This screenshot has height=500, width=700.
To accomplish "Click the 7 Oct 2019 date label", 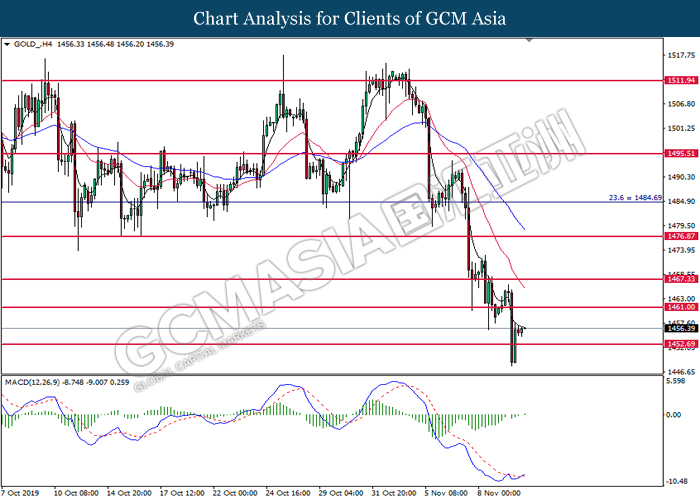I will coord(20,493).
